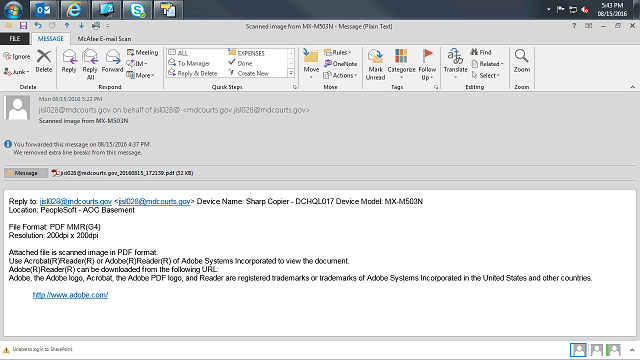Open the Related dropdown
This screenshot has width=640, height=360.
487,64
